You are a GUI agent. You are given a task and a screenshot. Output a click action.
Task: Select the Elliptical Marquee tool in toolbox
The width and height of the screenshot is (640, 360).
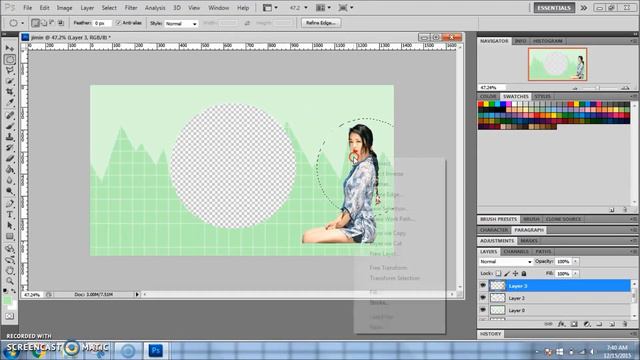10,60
